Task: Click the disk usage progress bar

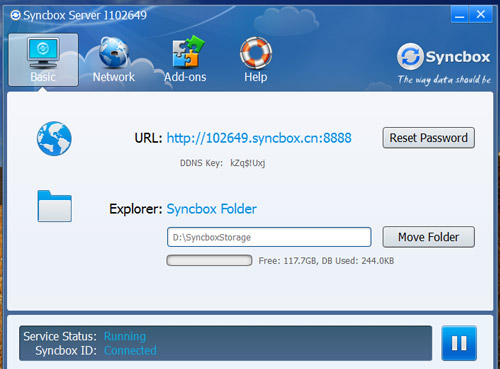Action: tap(209, 260)
